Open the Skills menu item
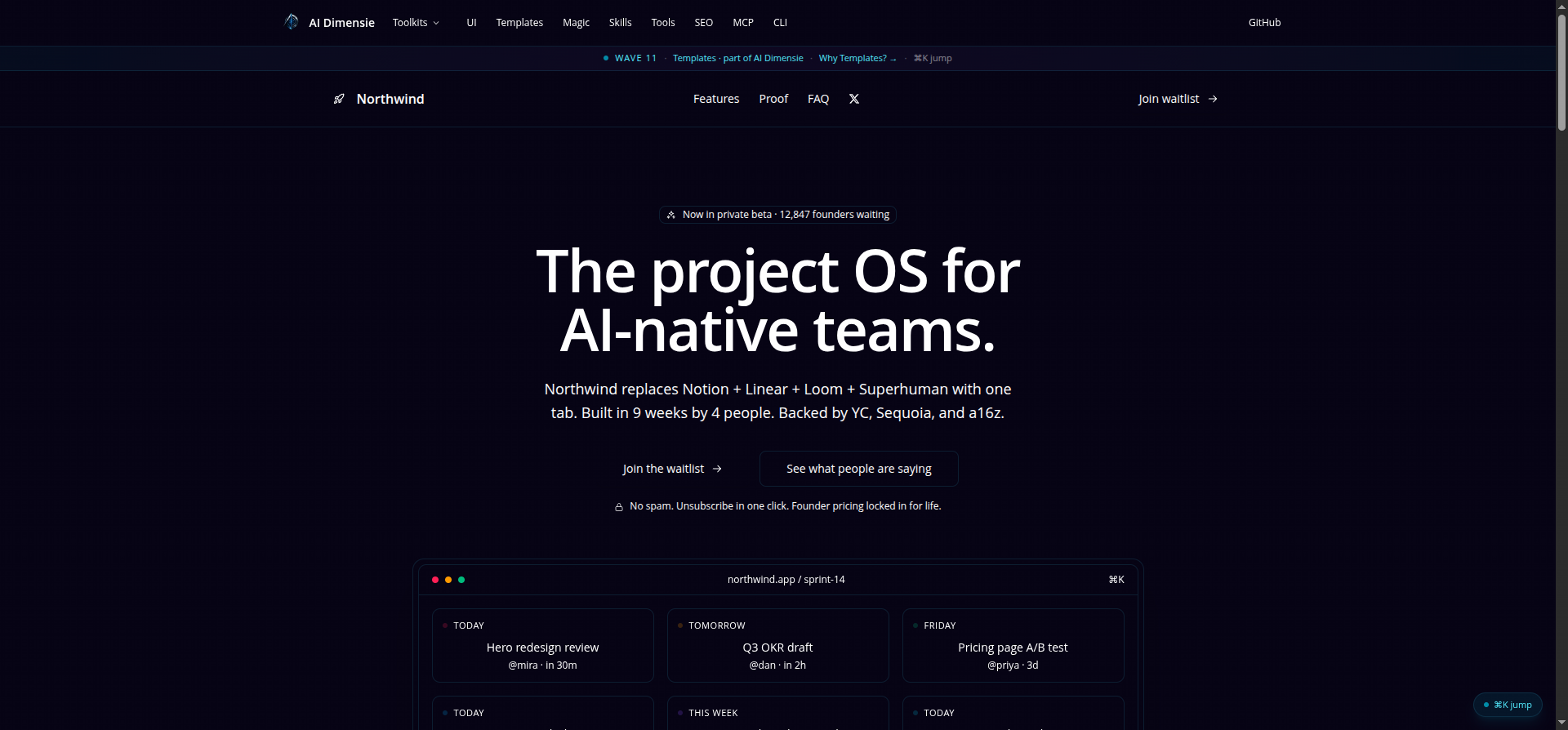This screenshot has width=1568, height=730. click(620, 22)
